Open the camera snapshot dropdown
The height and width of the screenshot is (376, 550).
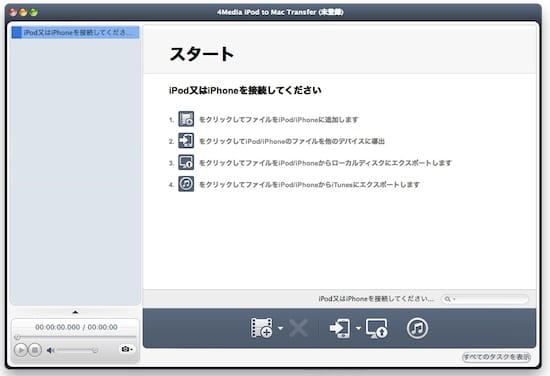point(127,349)
